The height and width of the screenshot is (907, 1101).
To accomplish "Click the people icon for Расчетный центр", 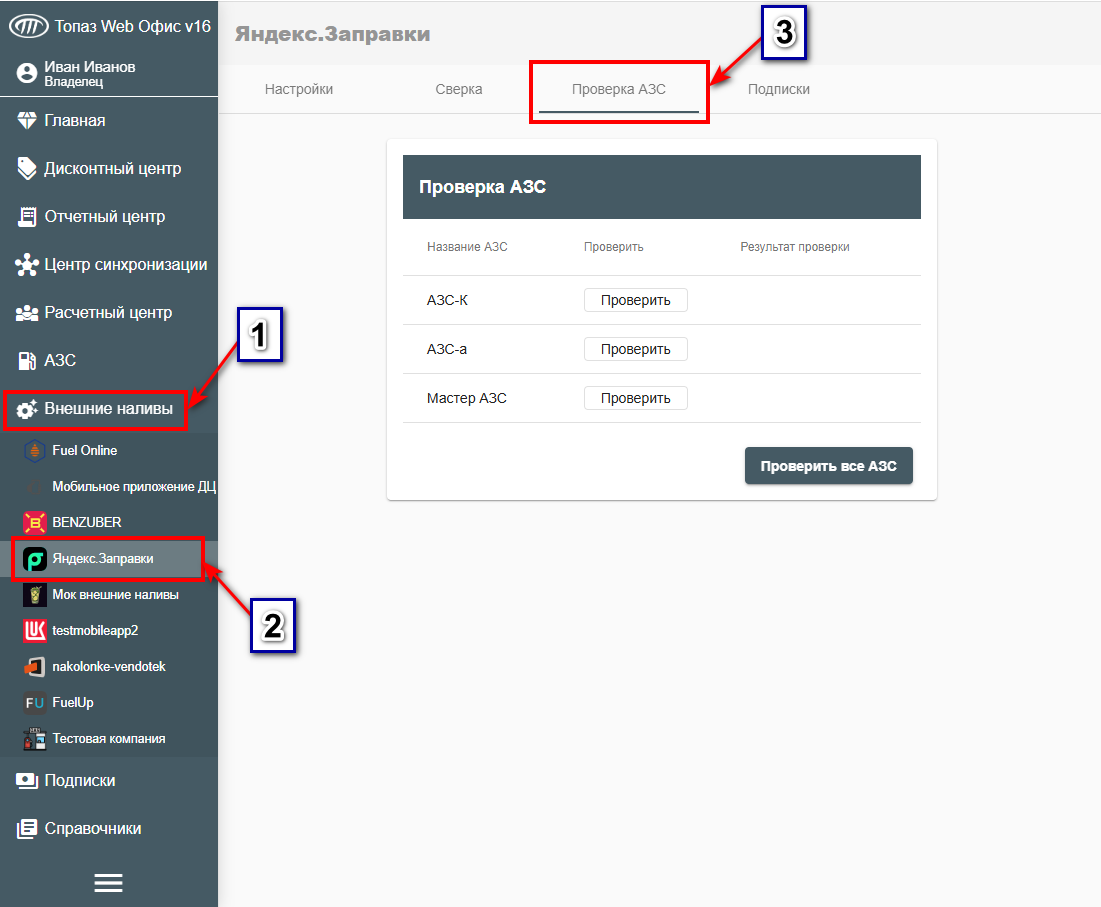I will [x=27, y=313].
